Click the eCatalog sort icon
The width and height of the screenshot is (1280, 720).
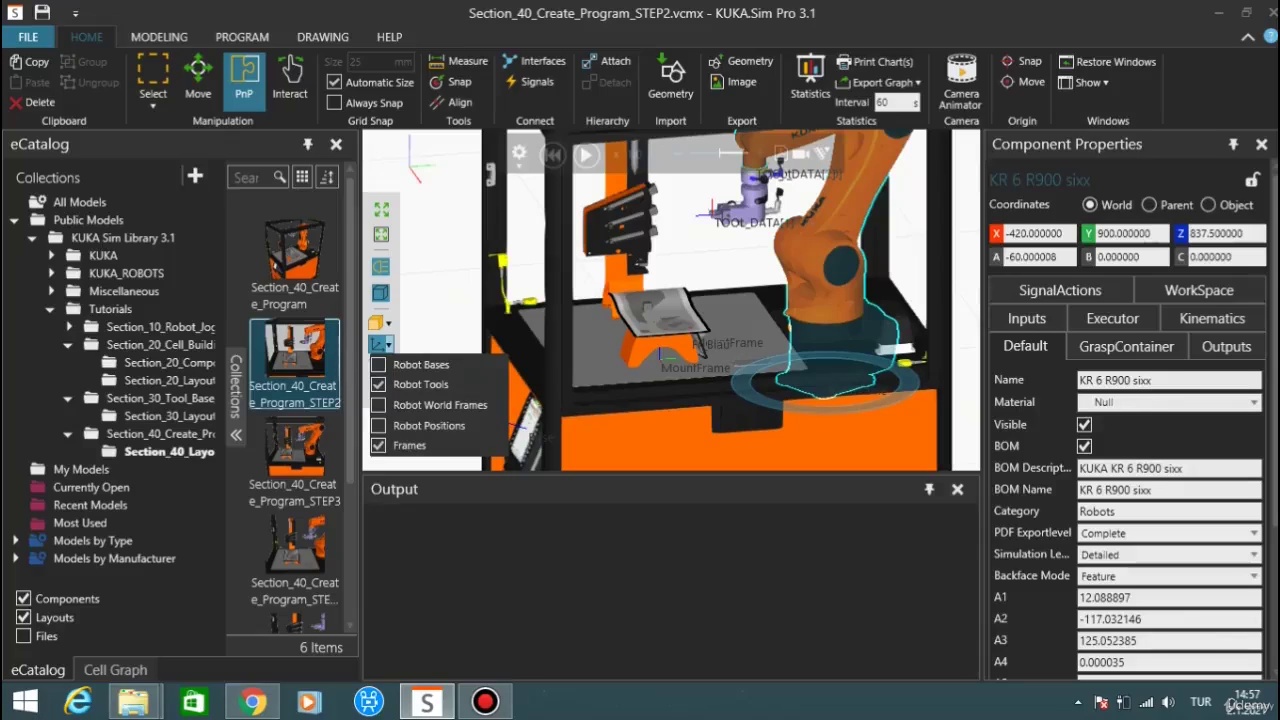(327, 177)
